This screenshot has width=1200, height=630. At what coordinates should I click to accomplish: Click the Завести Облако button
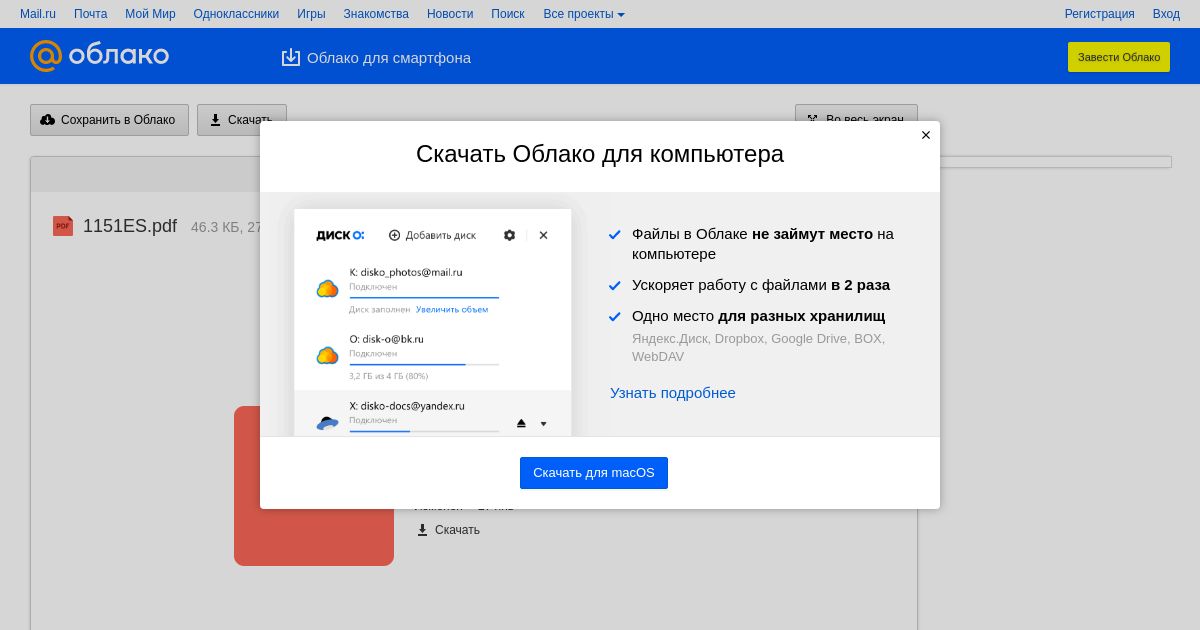1119,57
